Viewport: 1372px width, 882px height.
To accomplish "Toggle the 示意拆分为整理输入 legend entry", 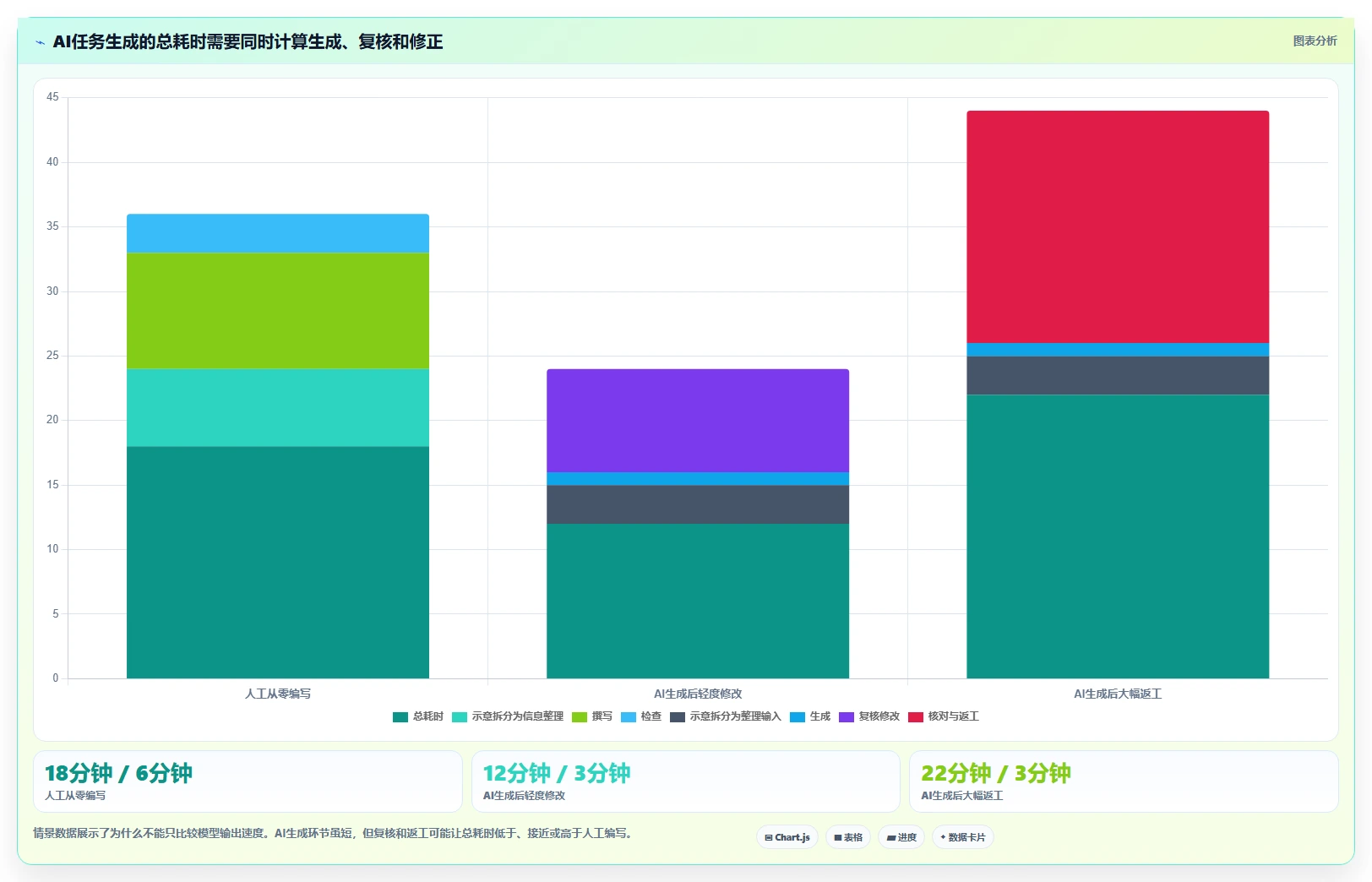I will click(726, 716).
